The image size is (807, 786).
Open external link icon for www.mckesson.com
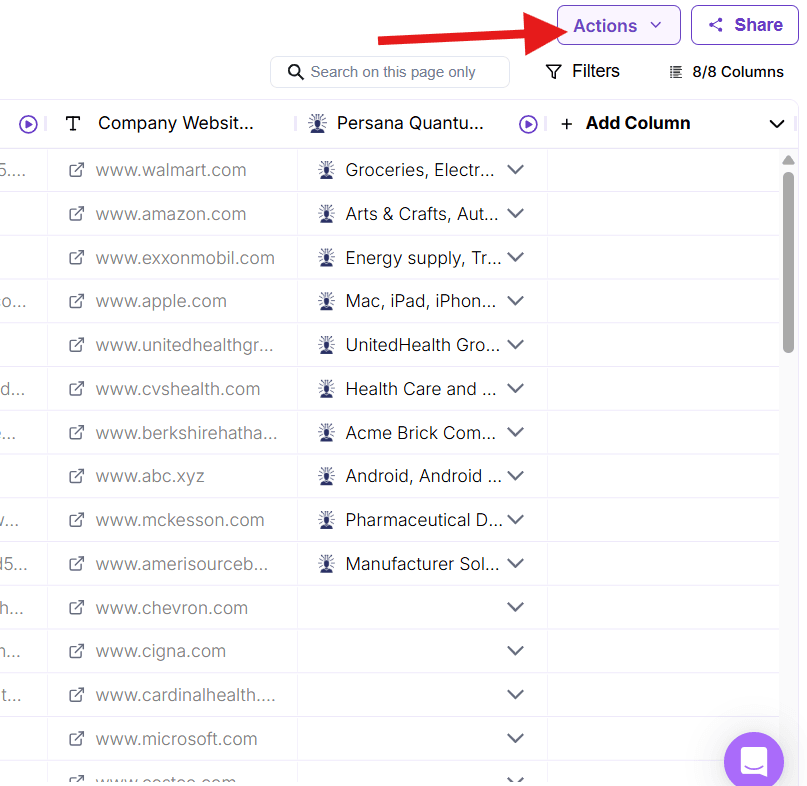76,520
